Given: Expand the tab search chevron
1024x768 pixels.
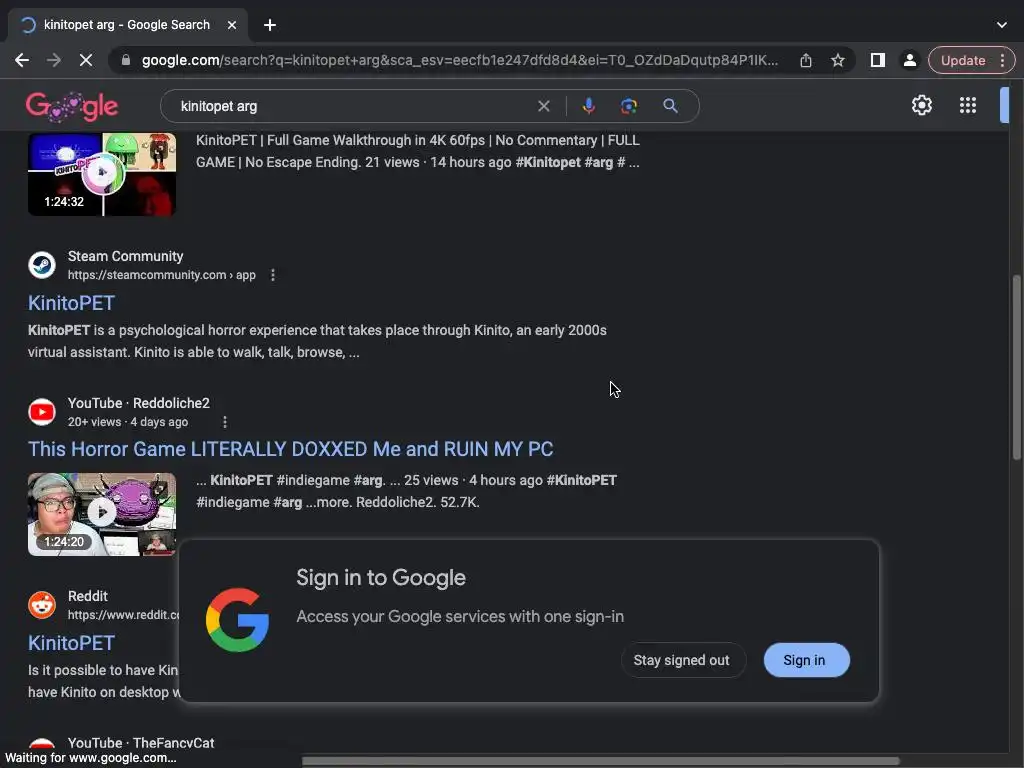Looking at the screenshot, I should [x=1002, y=25].
